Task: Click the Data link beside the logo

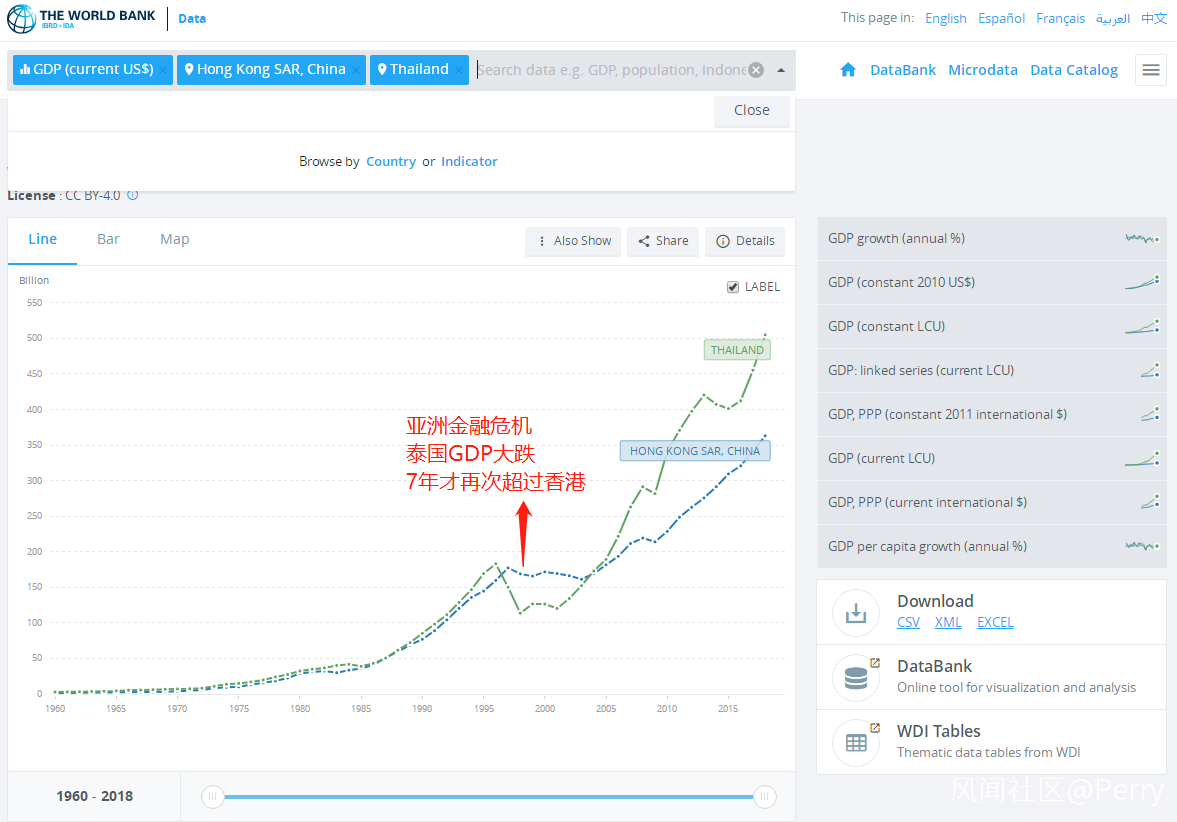Action: click(x=192, y=19)
